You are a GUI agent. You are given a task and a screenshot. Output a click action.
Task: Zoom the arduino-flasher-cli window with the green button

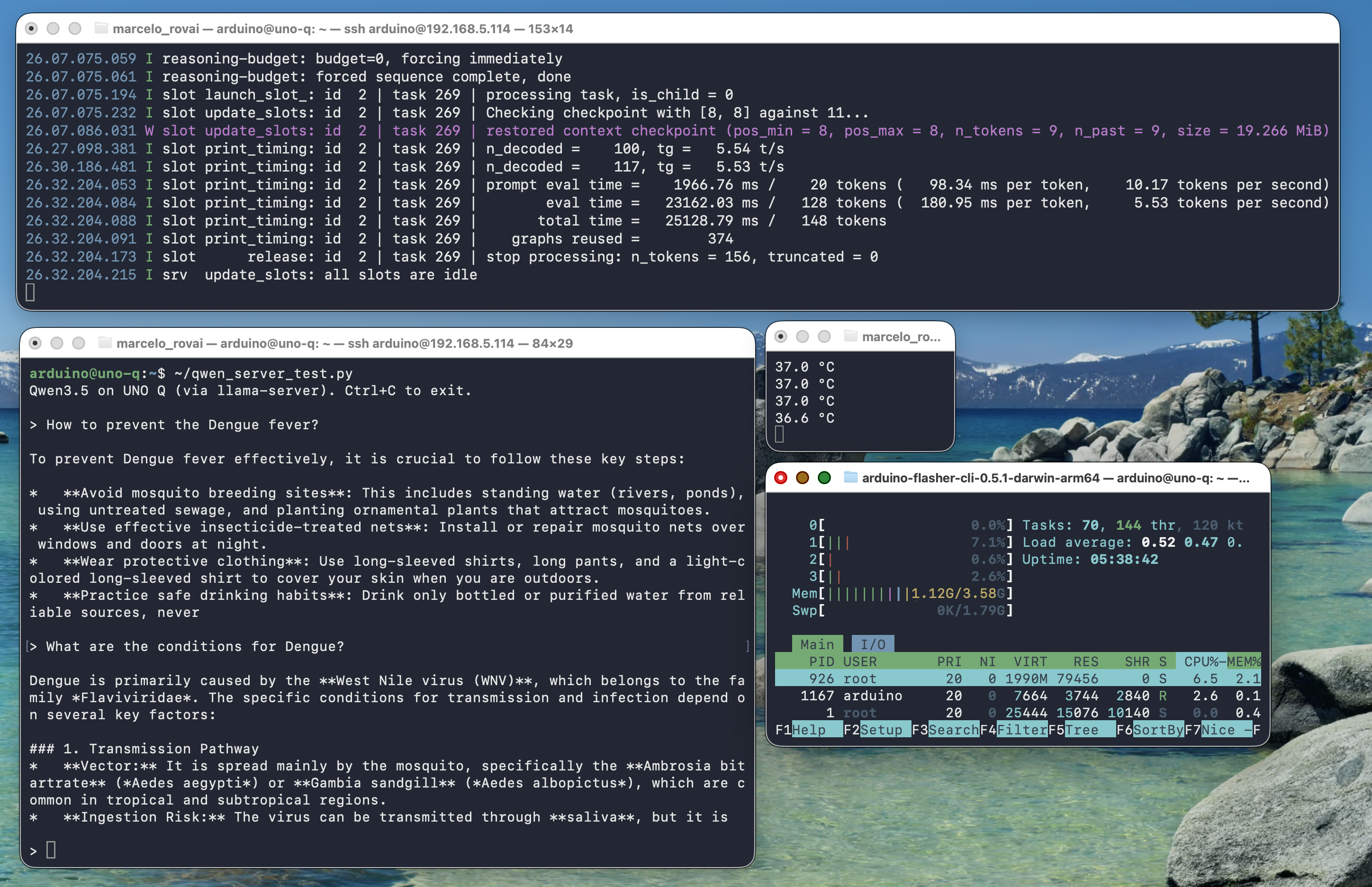824,478
